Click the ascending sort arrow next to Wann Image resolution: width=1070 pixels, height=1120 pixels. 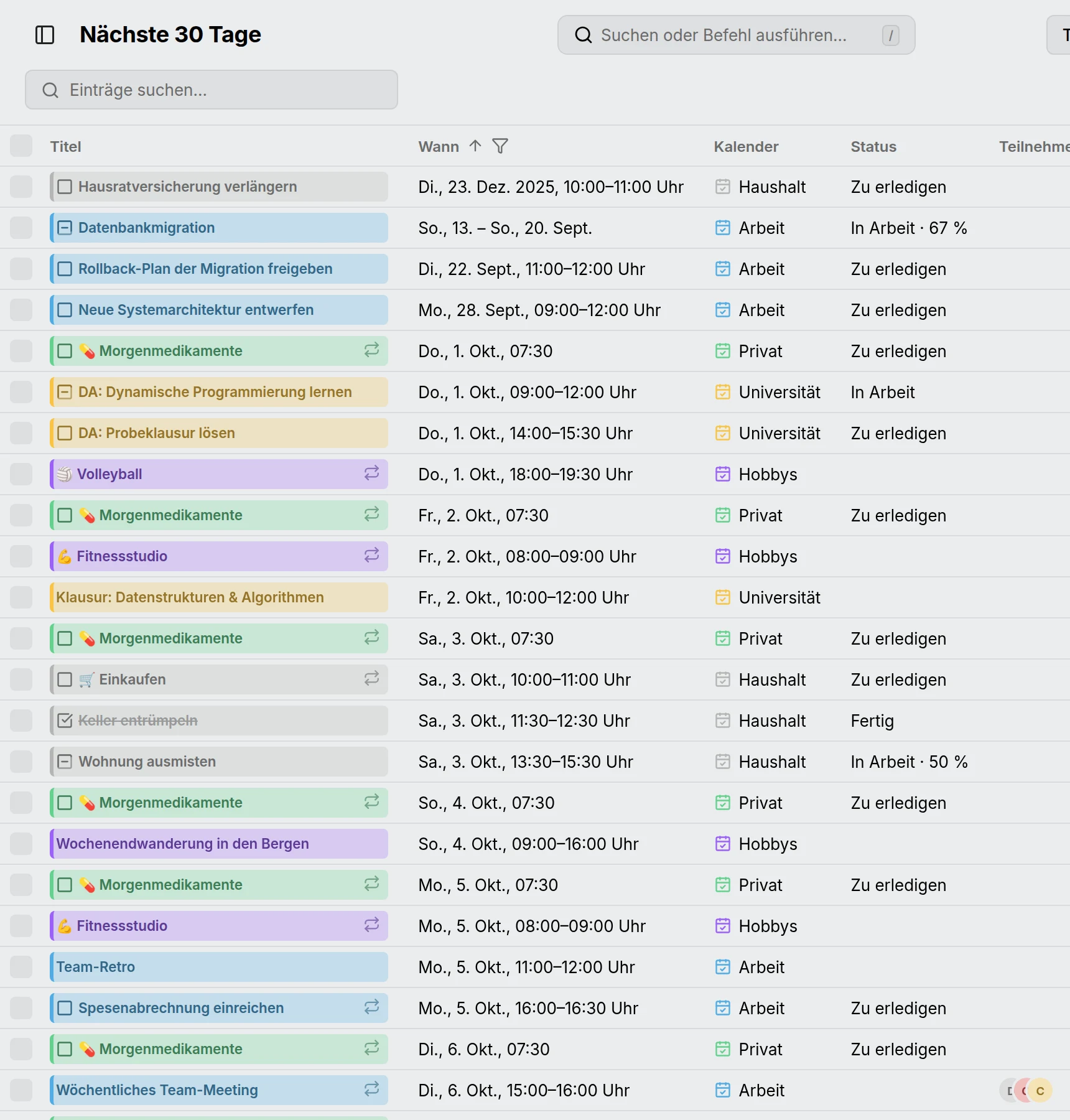click(475, 146)
